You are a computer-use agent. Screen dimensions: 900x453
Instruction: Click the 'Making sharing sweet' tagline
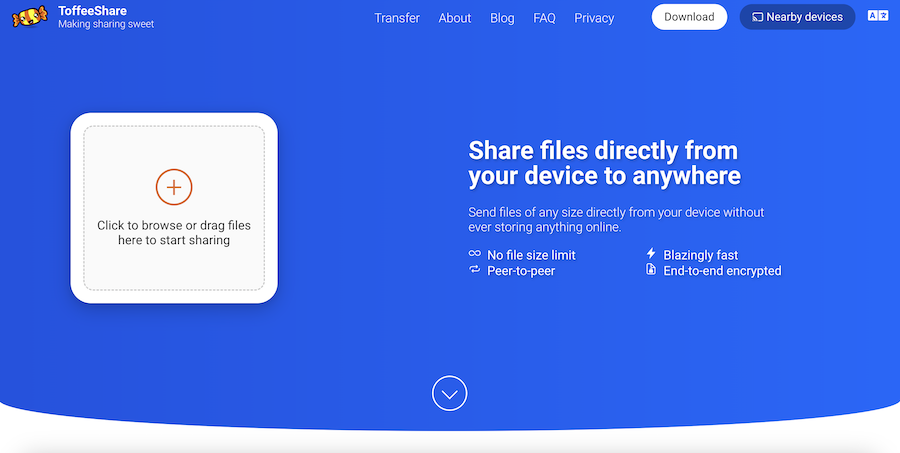[106, 24]
